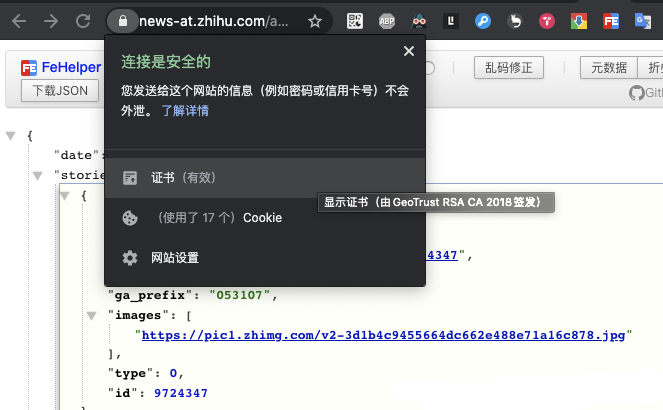Show the certificate (证书 有效) entry
663x410 pixels.
[265, 178]
